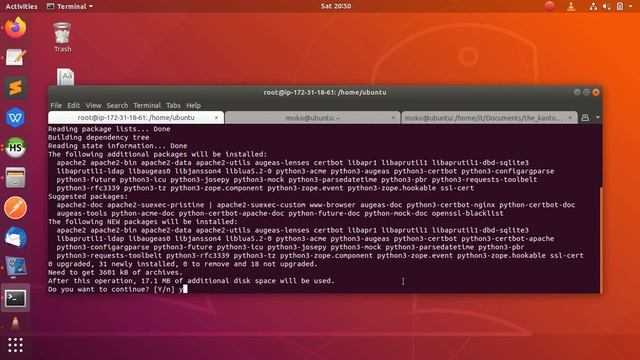Open the Terminal app menu in top bar

click(x=70, y=6)
